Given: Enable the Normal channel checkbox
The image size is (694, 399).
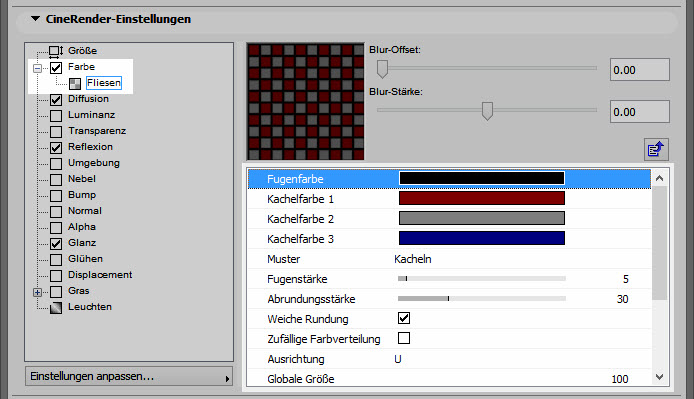Looking at the screenshot, I should pos(56,211).
